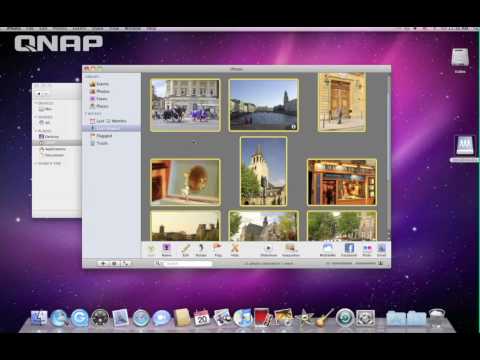Enter full screen view with bottom button
Screen dimensions: 480x360
point(125,263)
